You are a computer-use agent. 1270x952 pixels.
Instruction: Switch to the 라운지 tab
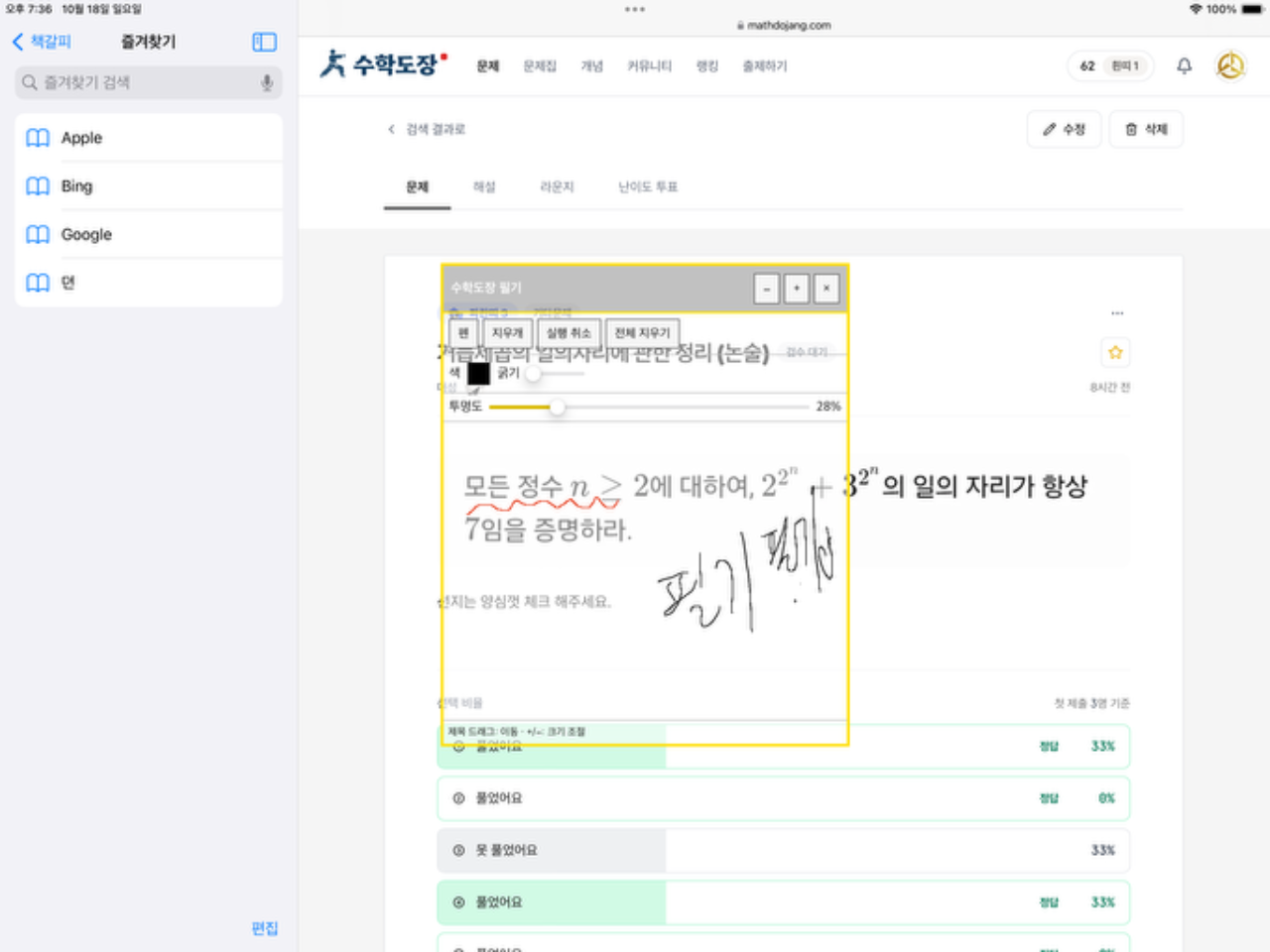click(x=557, y=186)
